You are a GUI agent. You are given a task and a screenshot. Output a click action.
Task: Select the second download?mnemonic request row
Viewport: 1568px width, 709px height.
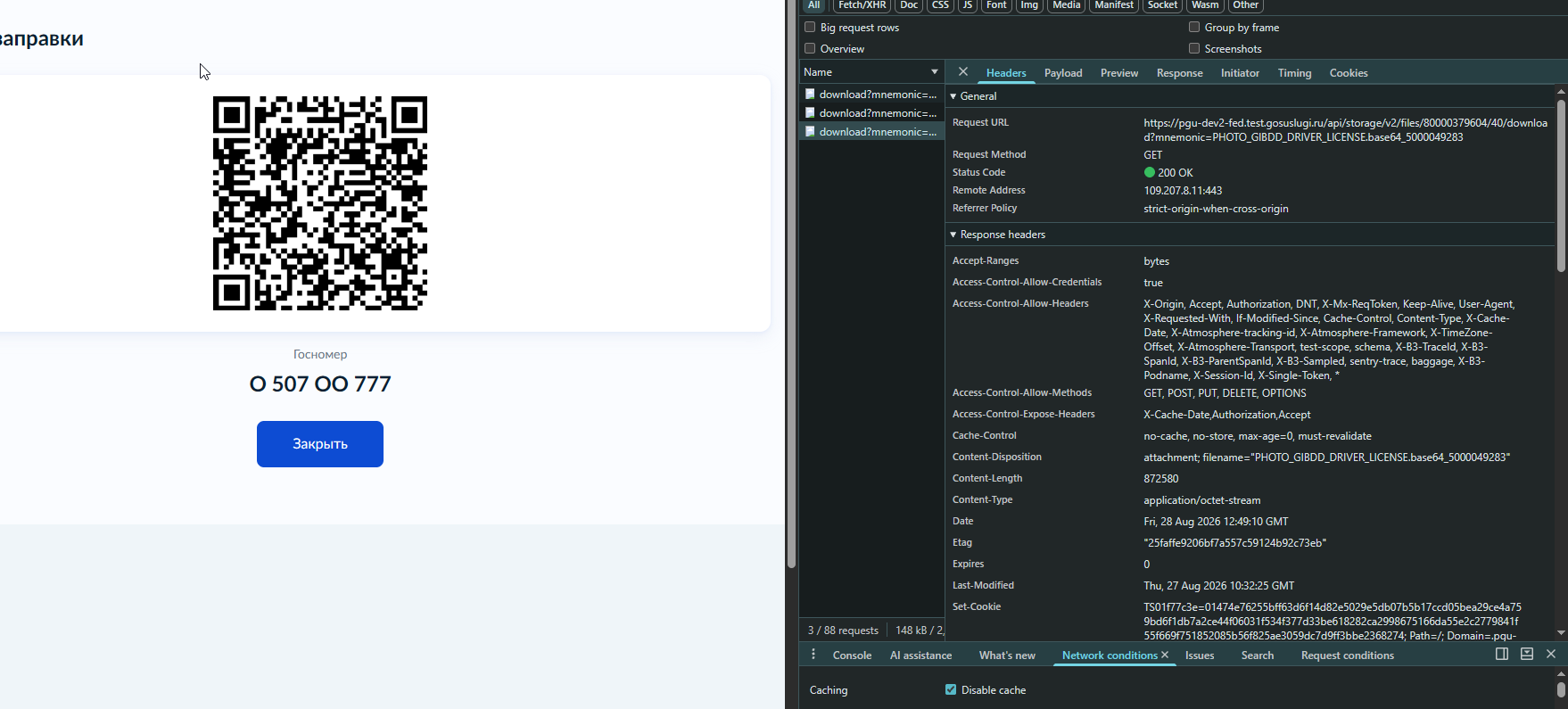871,113
